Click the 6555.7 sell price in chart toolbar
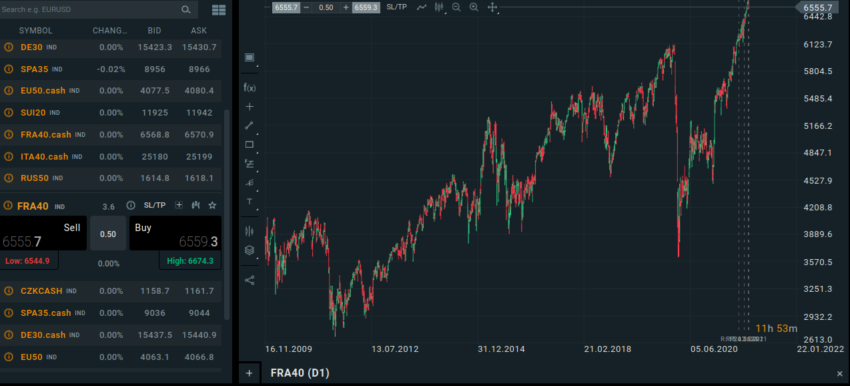 click(285, 8)
